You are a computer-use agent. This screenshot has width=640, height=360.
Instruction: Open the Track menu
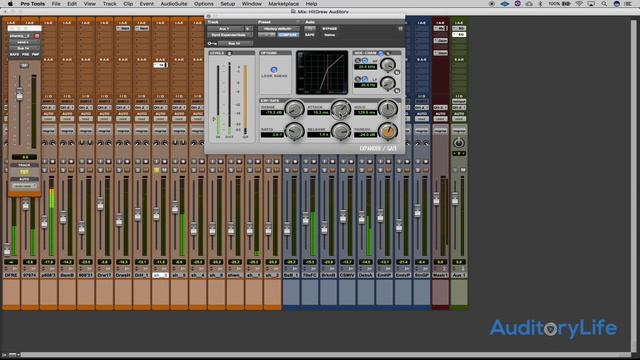coord(109,4)
